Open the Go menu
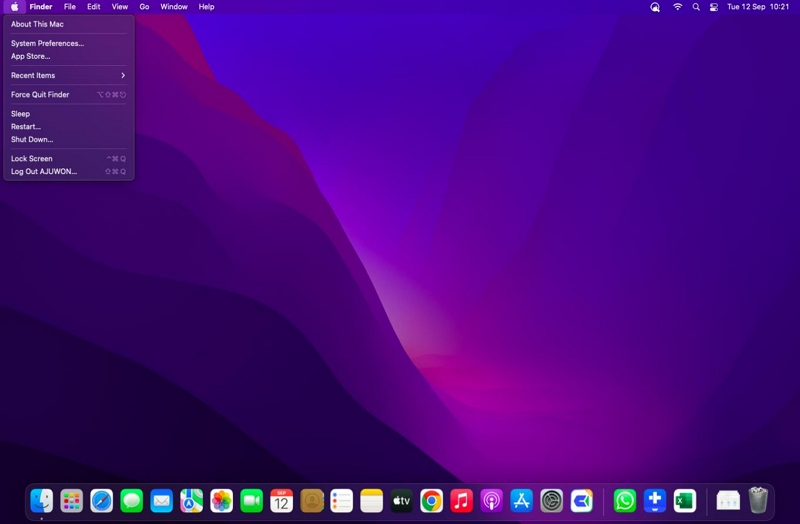This screenshot has height=524, width=800. (x=144, y=7)
